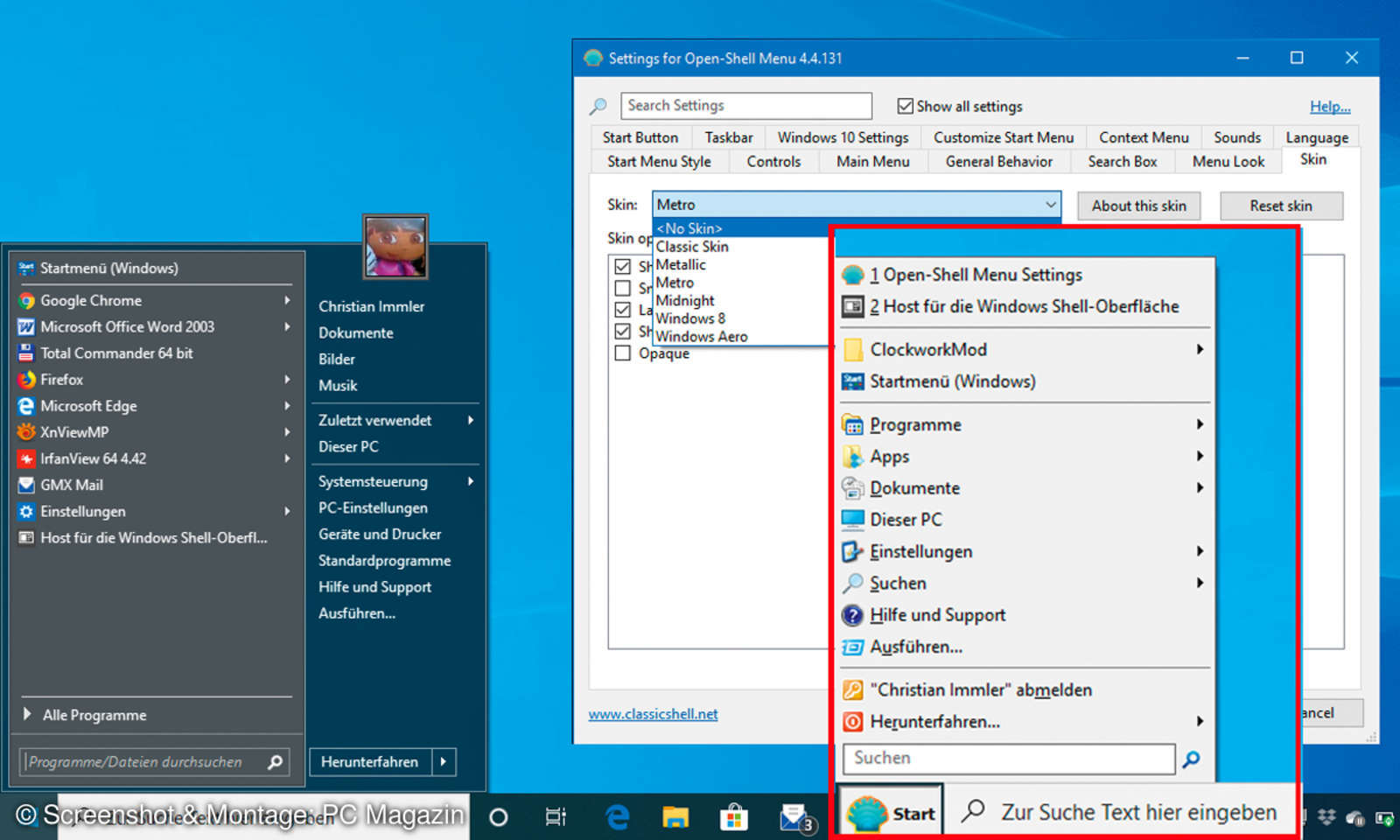Open Dieser PC in the Open-Shell menu
This screenshot has width=1400, height=840.
pos(906,519)
